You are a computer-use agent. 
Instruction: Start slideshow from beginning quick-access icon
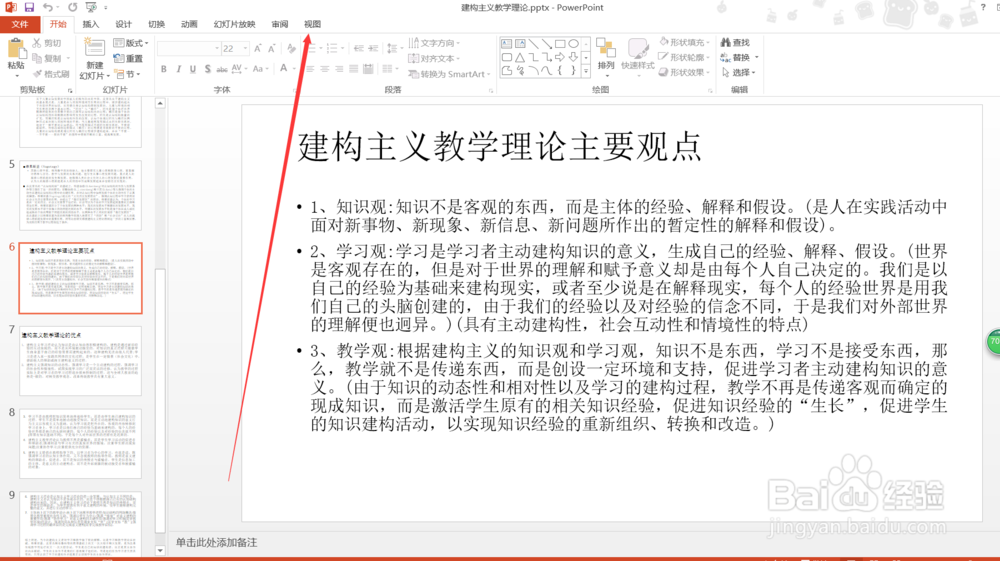coord(91,8)
